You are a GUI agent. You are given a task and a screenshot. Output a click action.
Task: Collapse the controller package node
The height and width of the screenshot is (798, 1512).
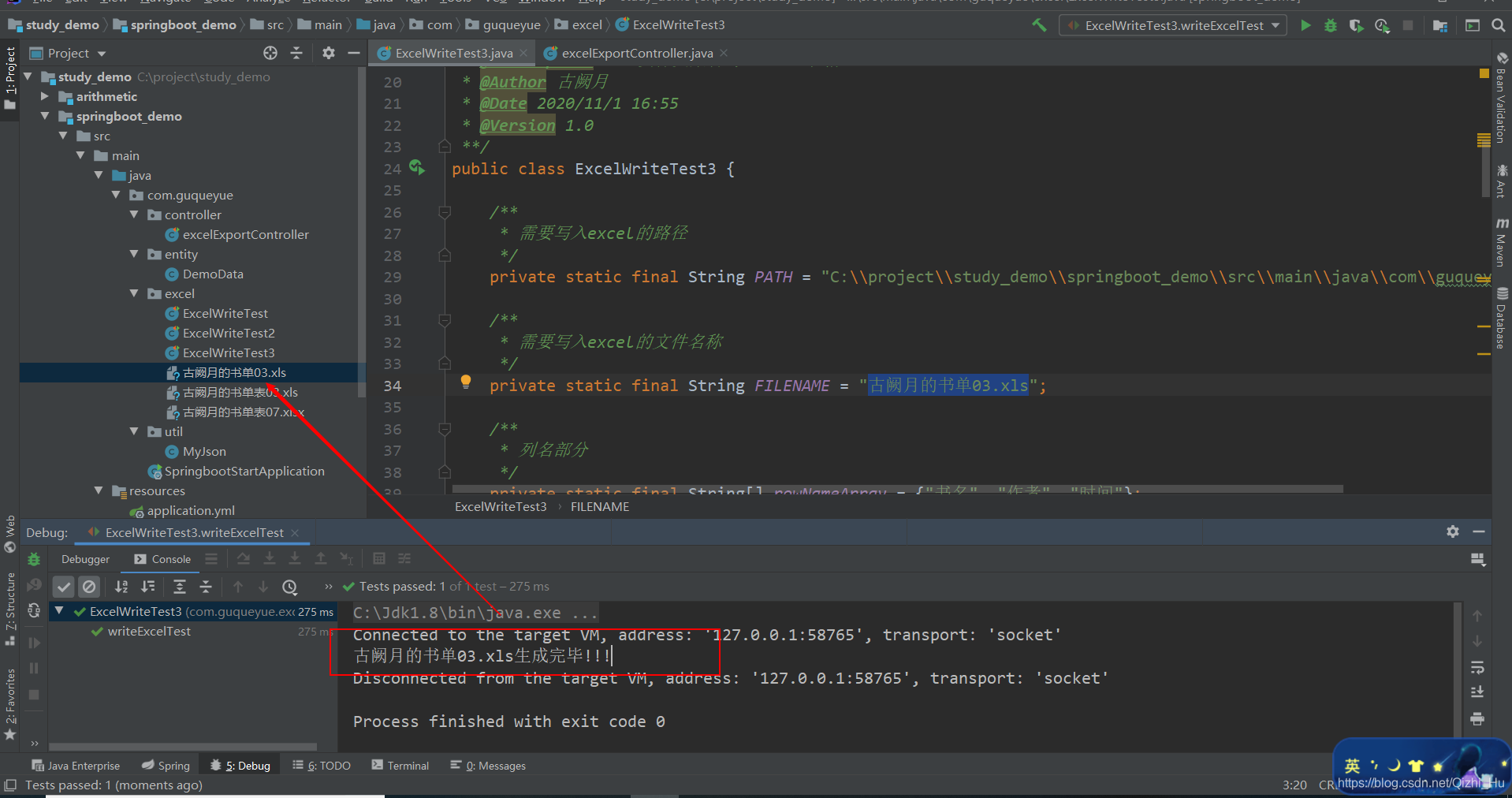(x=133, y=214)
